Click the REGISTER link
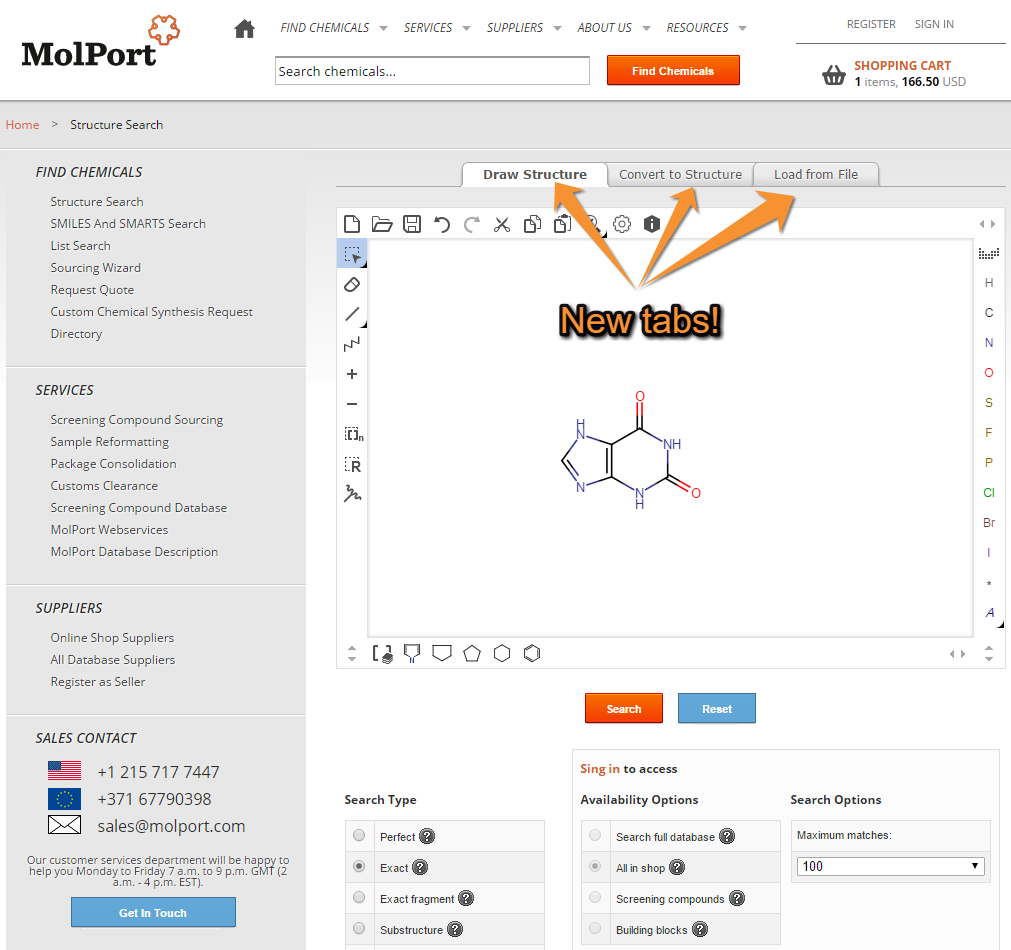1011x950 pixels. pyautogui.click(x=871, y=24)
